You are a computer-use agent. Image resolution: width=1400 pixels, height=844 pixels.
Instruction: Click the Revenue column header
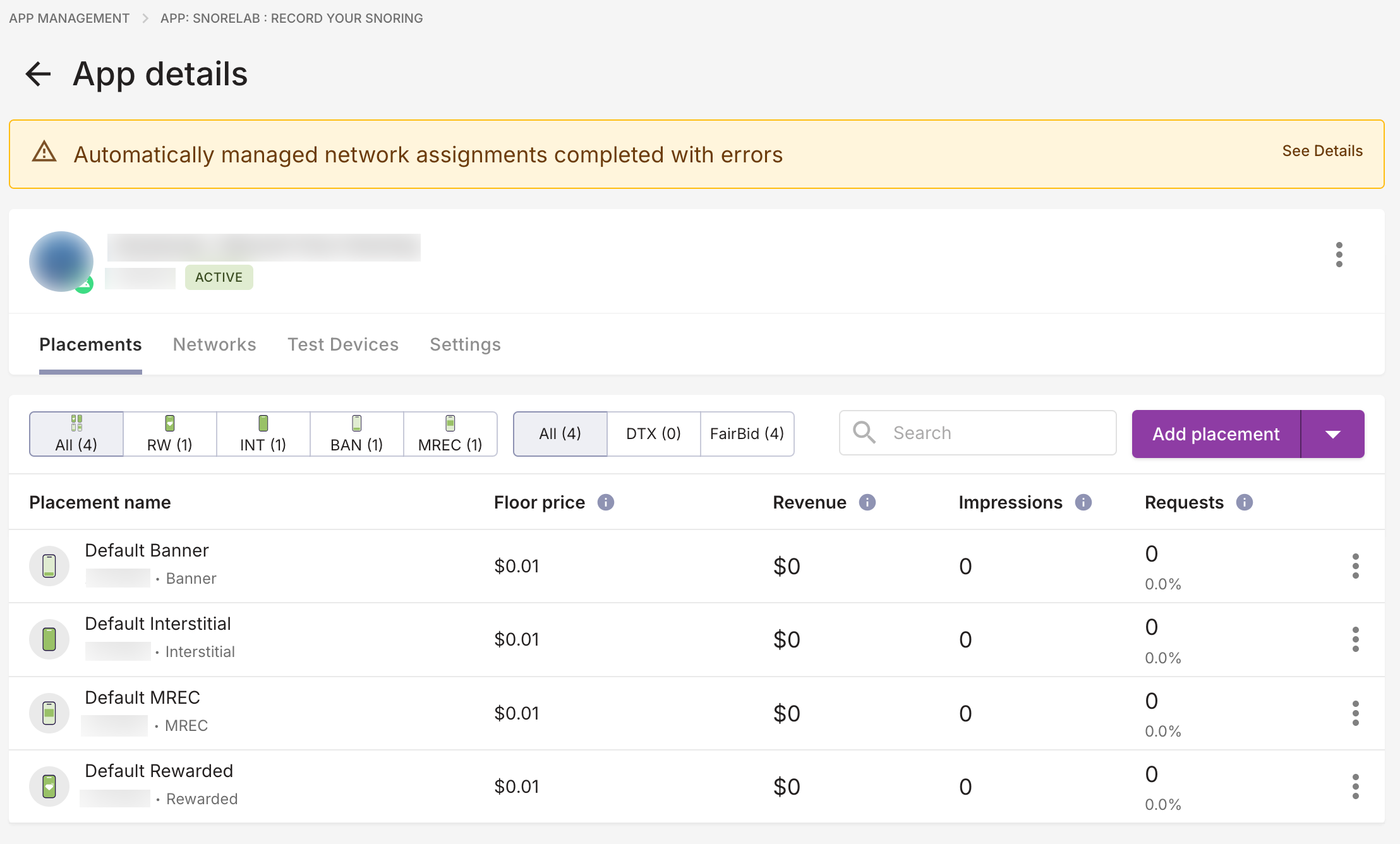click(809, 502)
